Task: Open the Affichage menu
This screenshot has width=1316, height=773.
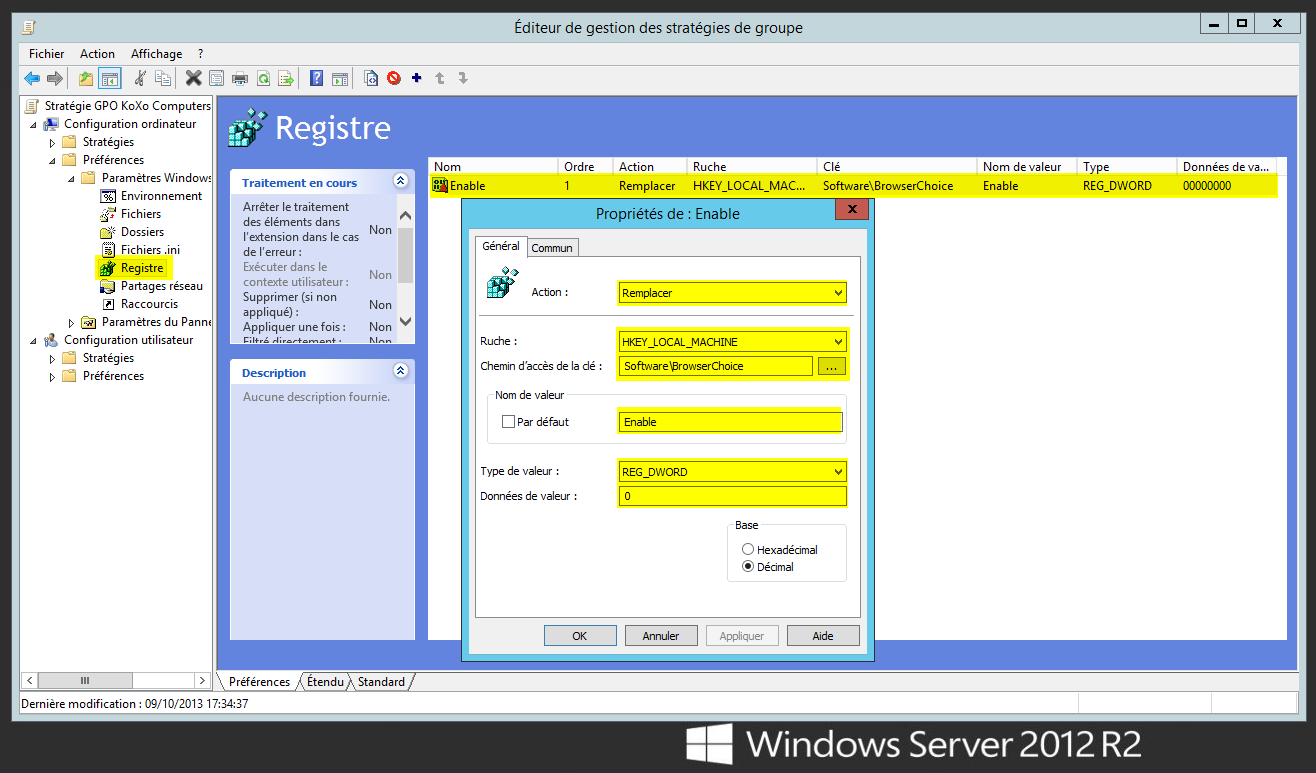Action: [156, 54]
